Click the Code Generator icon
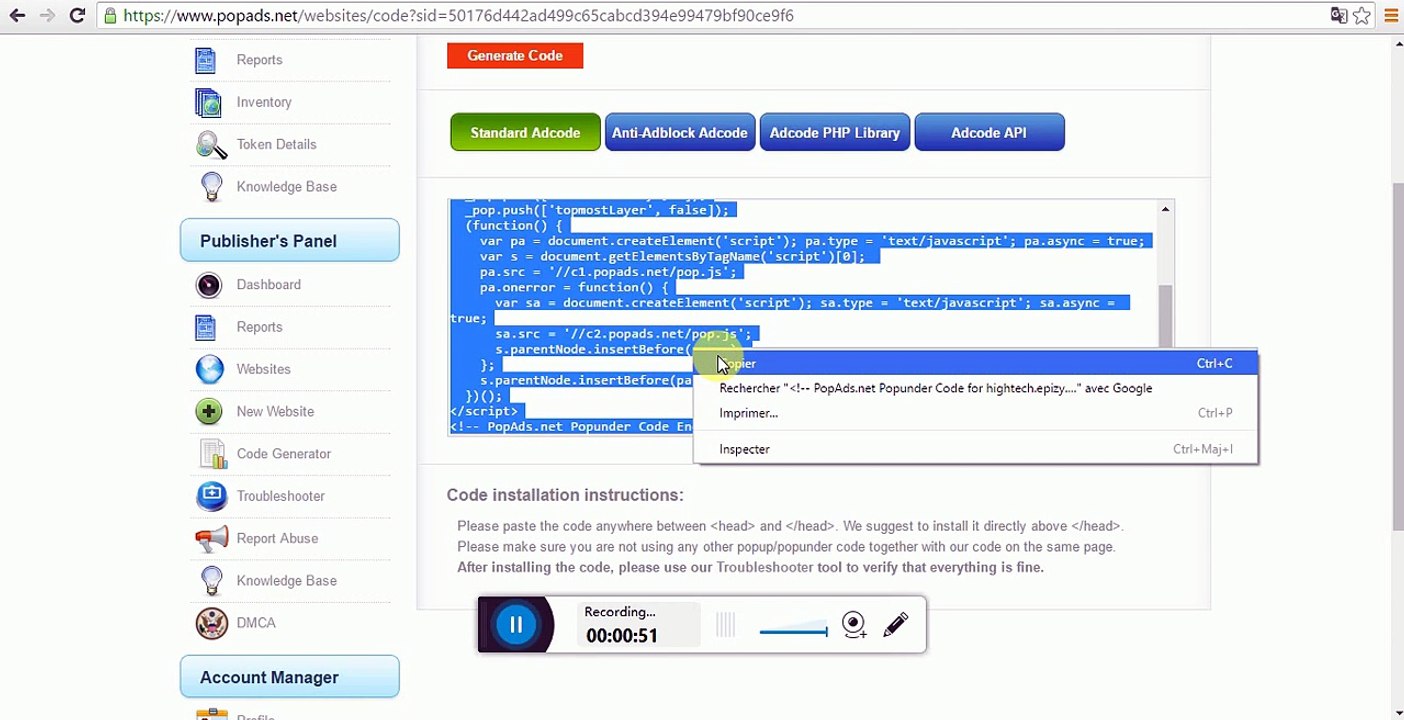This screenshot has height=720, width=1404. click(x=213, y=454)
